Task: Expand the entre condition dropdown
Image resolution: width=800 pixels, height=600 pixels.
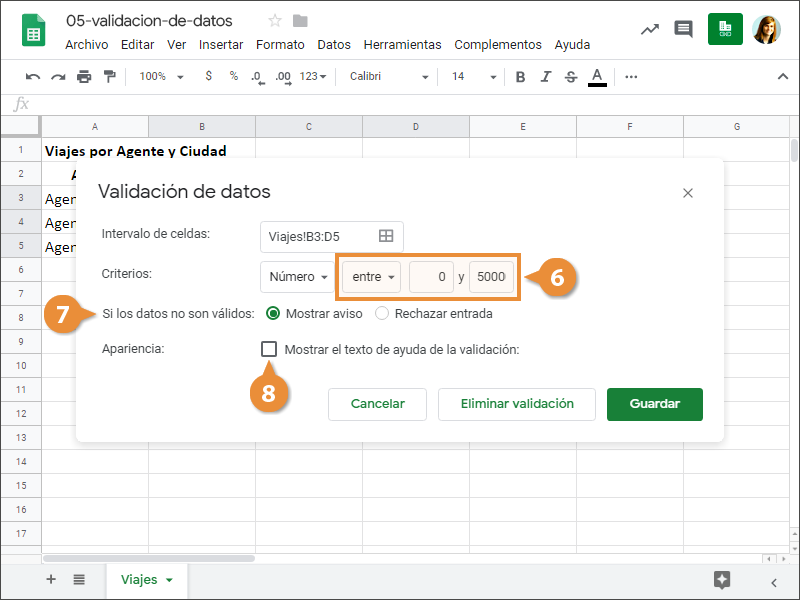Action: tap(372, 277)
